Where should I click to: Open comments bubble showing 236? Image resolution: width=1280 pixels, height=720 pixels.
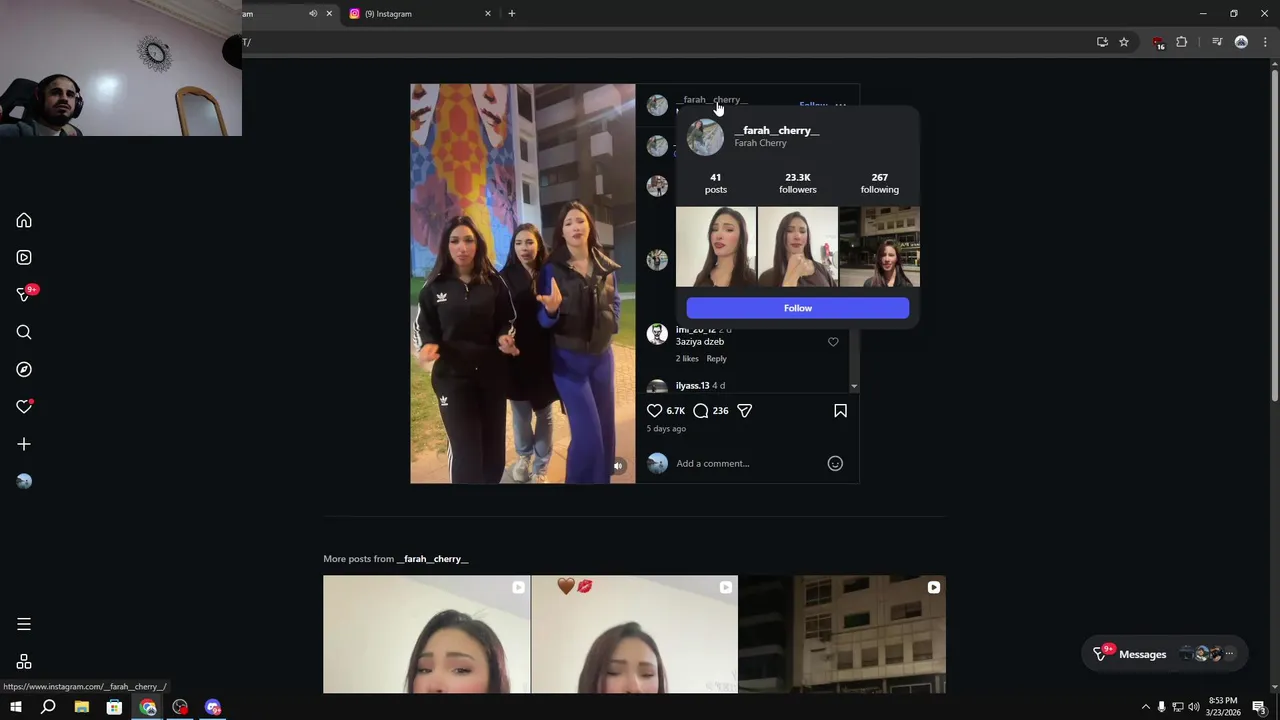tap(701, 410)
